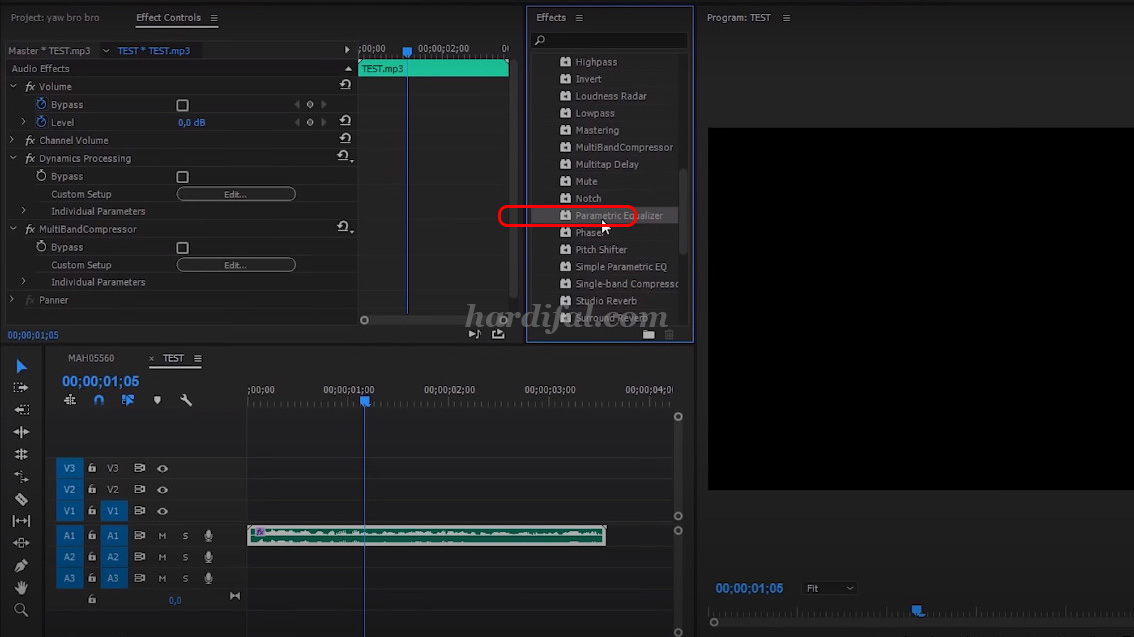
Task: Click Dynamics Processing Edit button
Action: tap(236, 194)
